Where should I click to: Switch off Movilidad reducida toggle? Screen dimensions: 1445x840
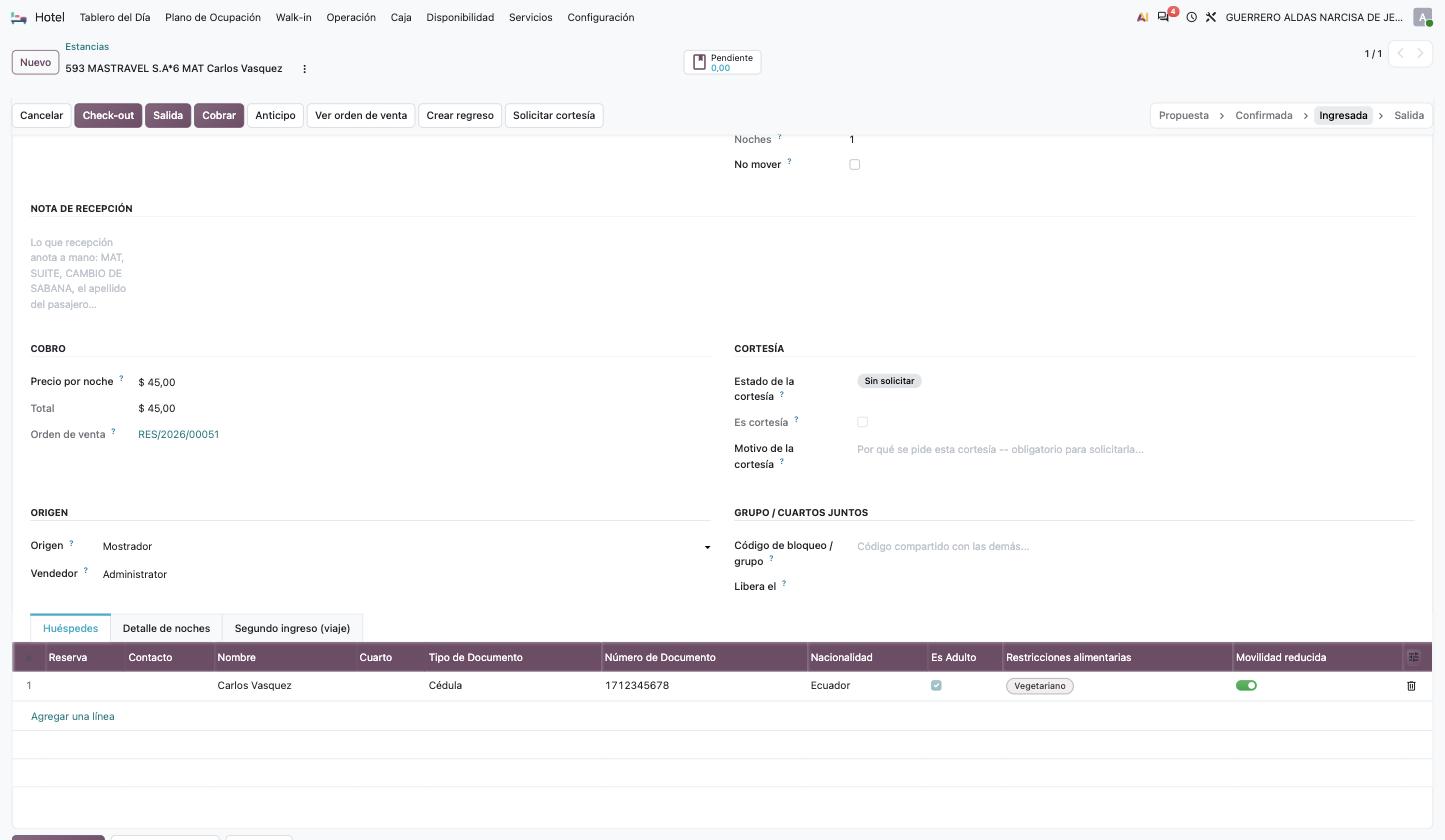pos(1246,686)
